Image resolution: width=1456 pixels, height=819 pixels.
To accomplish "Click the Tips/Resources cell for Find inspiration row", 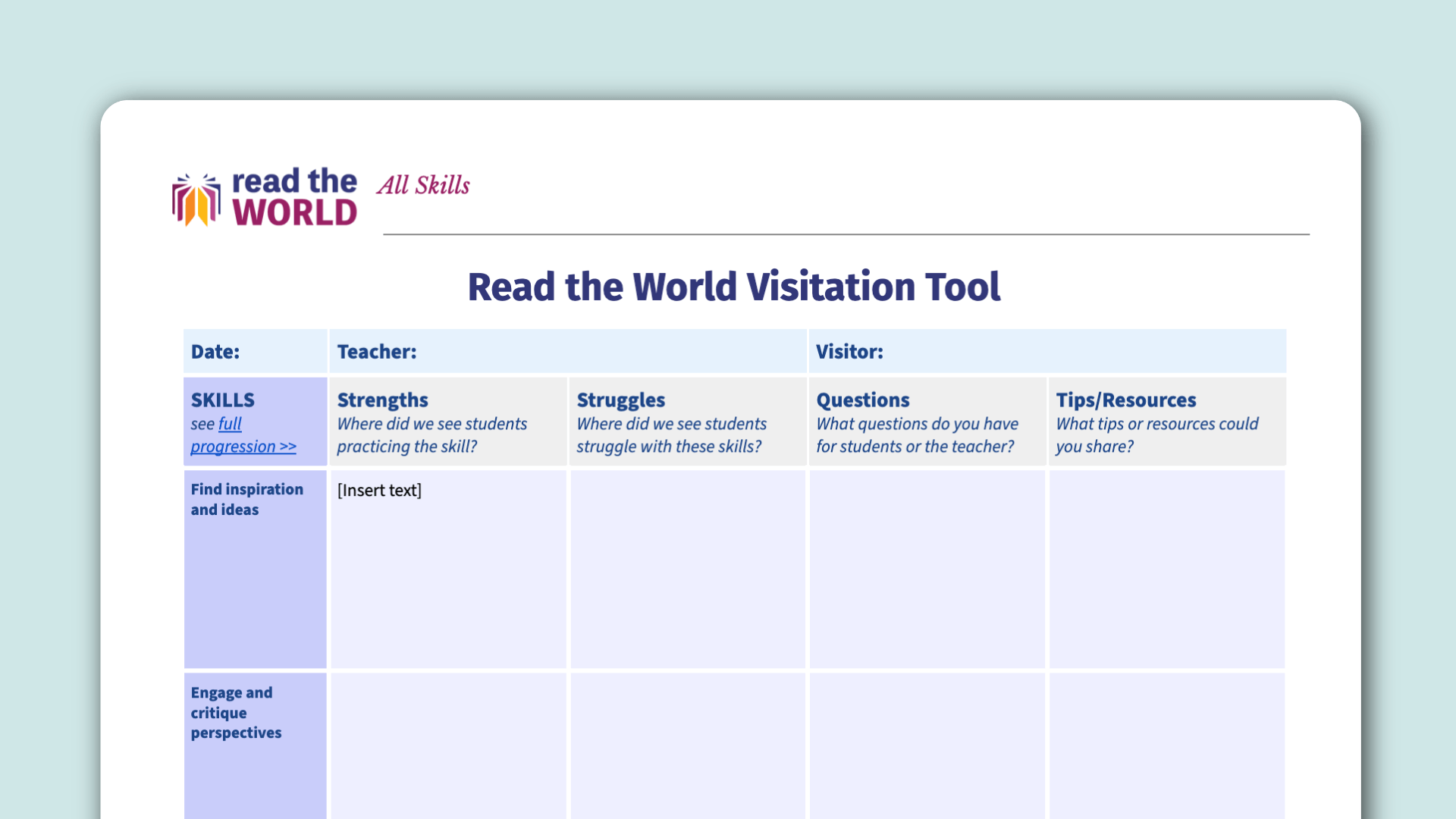I will coord(1166,569).
